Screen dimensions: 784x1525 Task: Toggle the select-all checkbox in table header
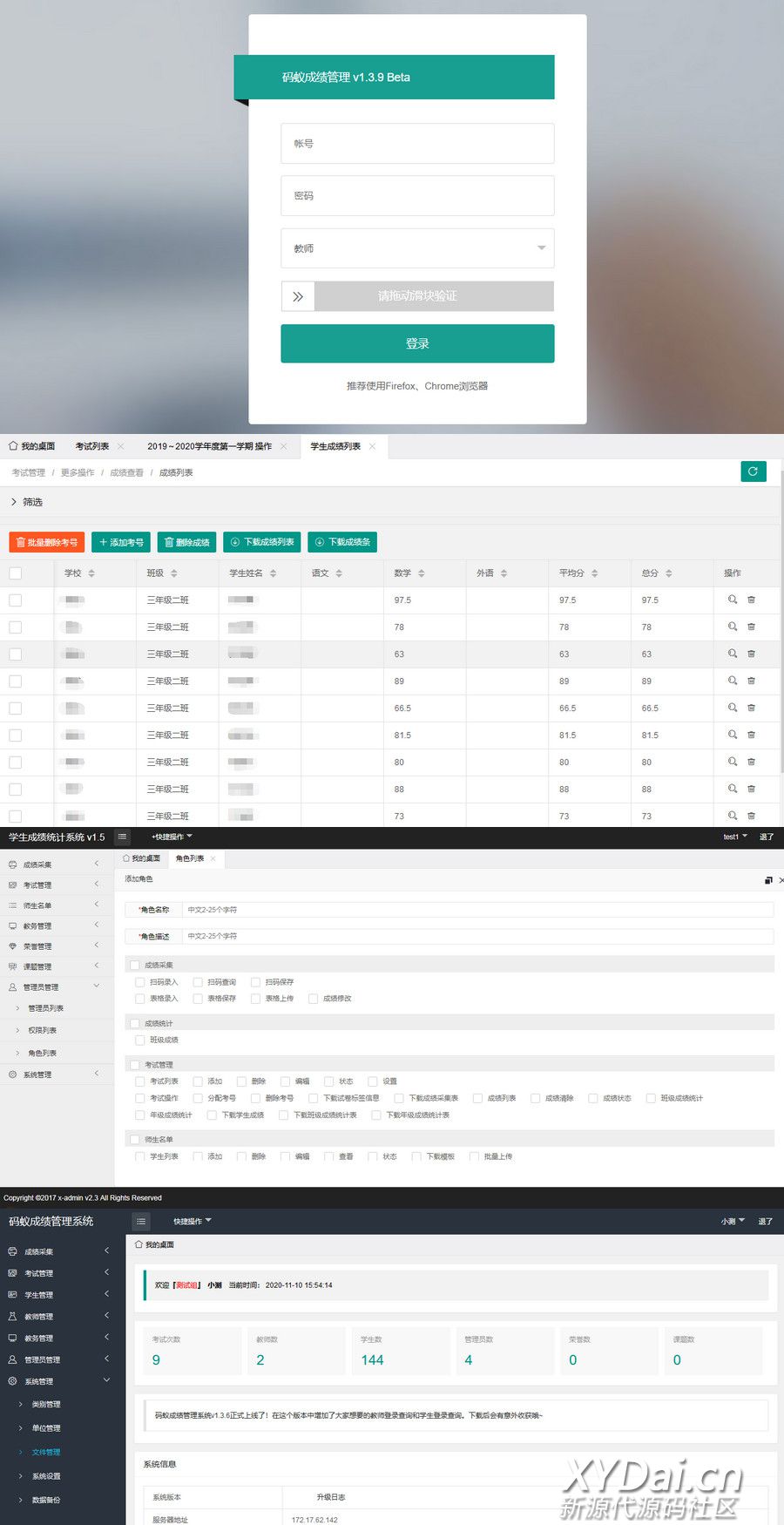(x=16, y=573)
